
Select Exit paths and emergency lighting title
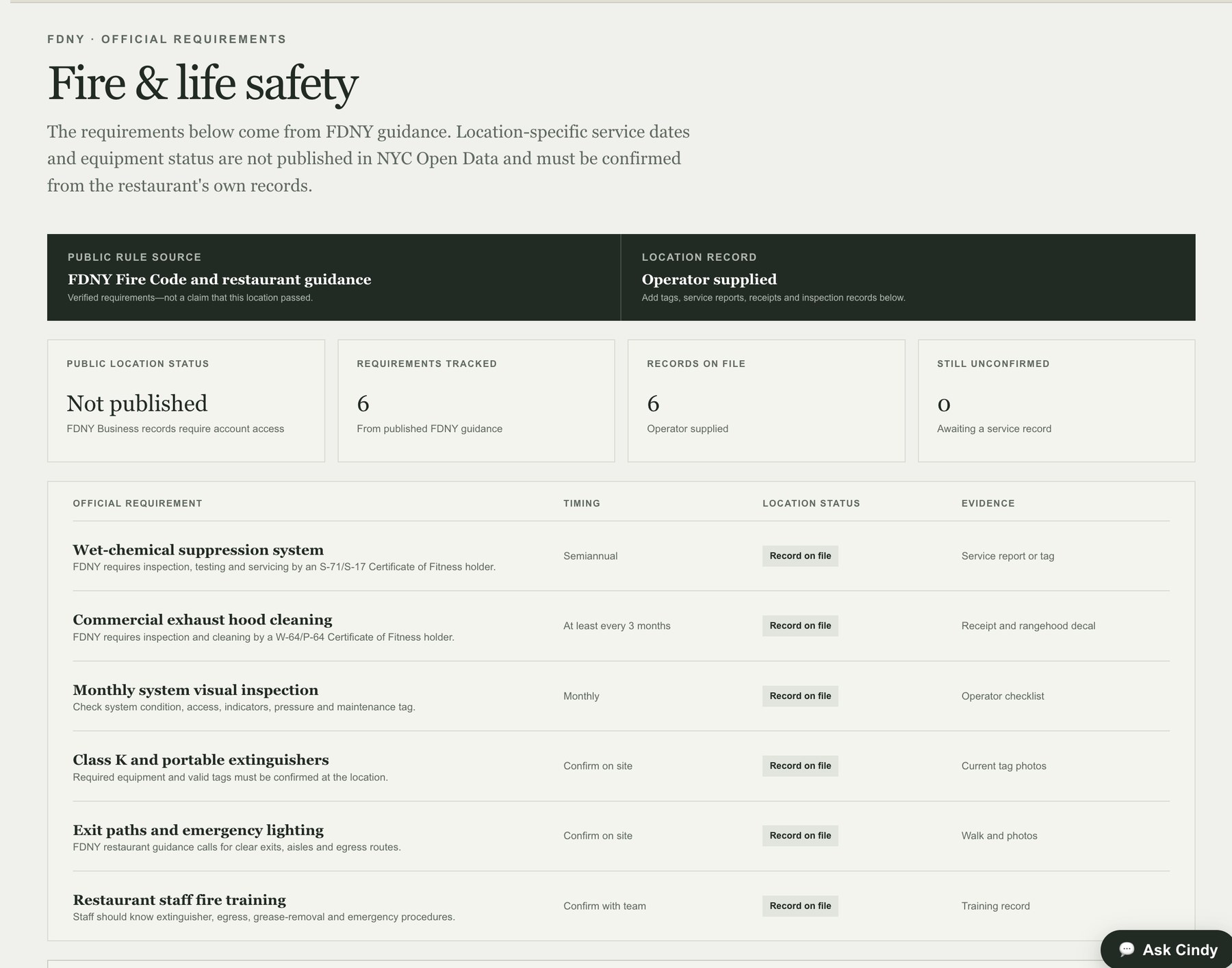click(x=198, y=830)
